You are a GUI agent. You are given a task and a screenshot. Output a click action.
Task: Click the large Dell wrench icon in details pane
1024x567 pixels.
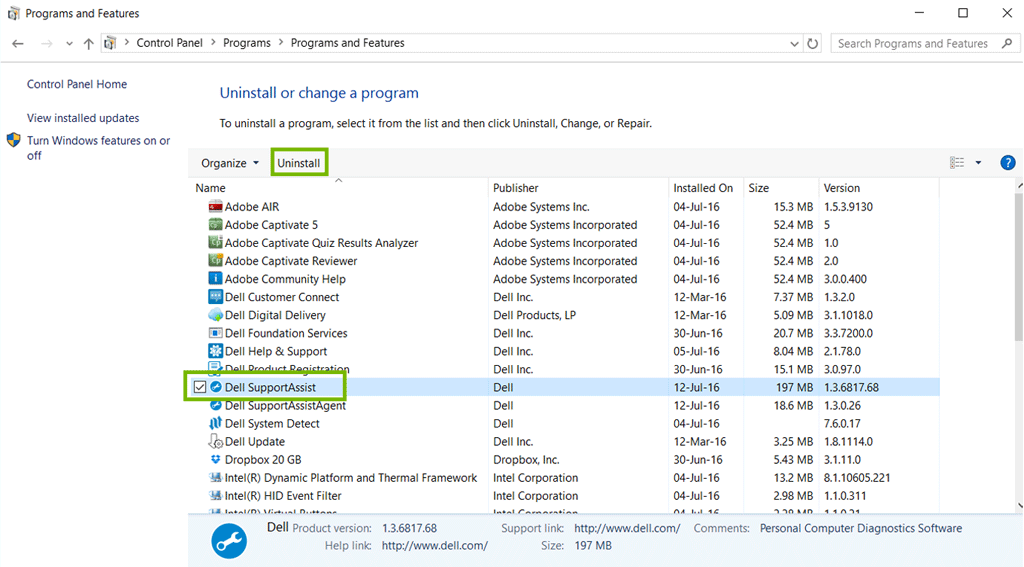(x=229, y=541)
